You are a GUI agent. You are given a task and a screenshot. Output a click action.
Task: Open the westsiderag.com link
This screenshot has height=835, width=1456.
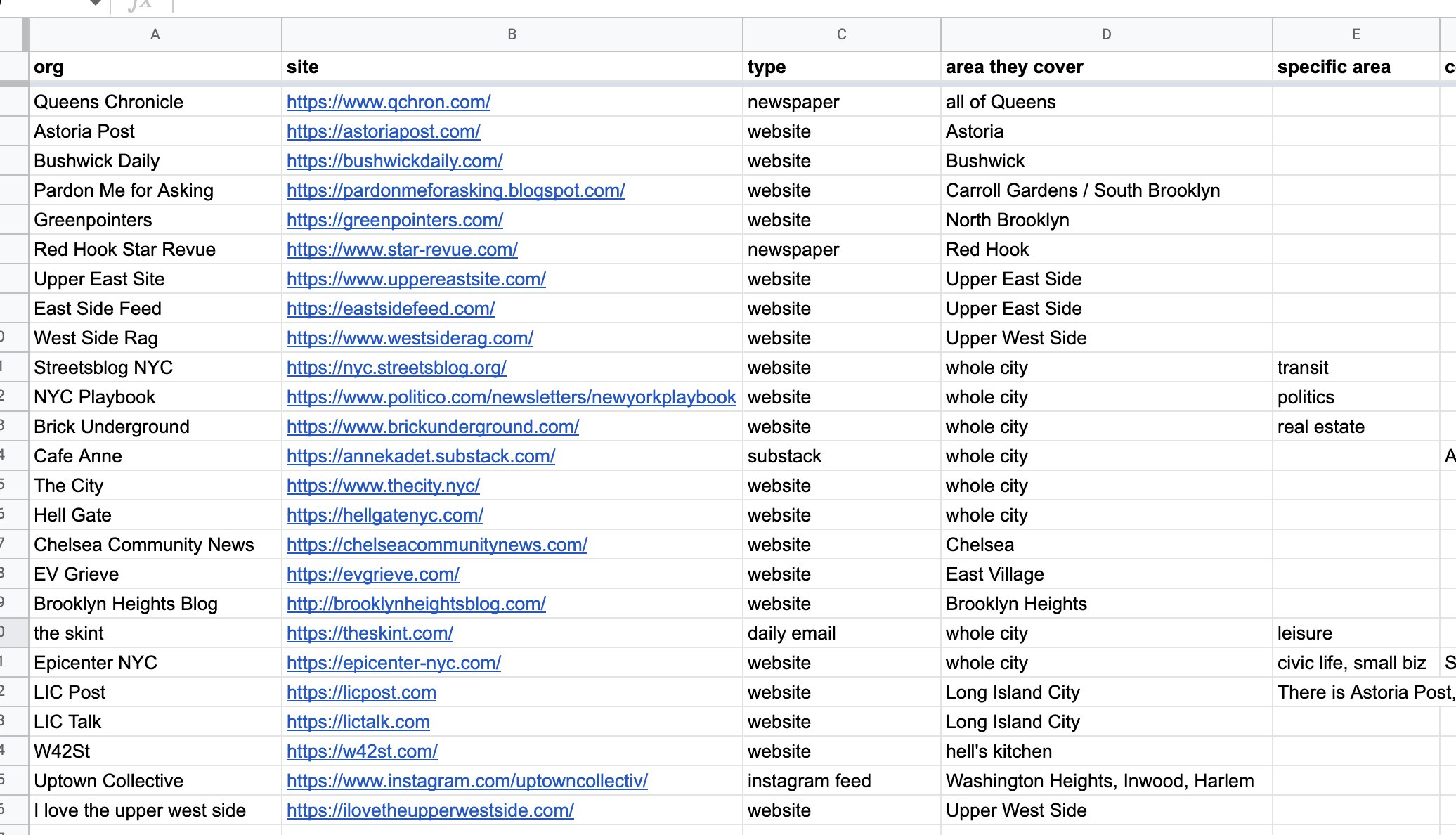(x=410, y=338)
